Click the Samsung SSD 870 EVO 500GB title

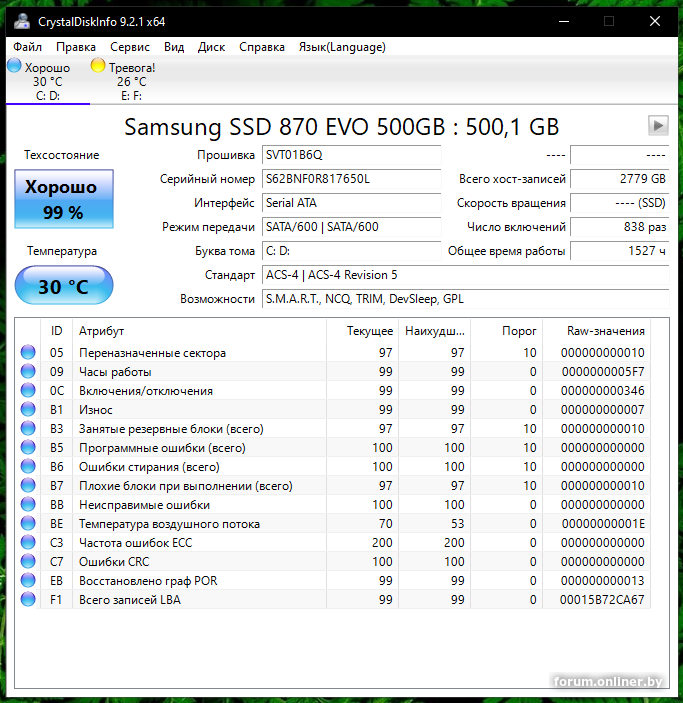click(x=342, y=127)
